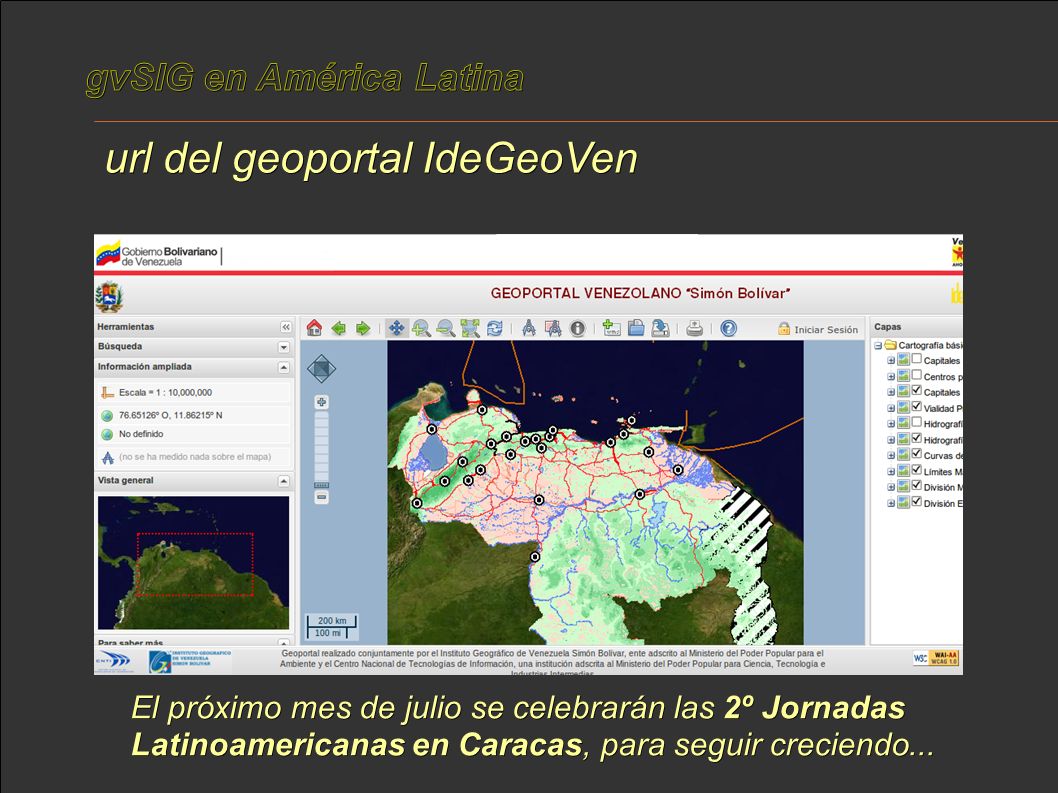
Task: Collapse the Herramientas panel with double chevron
Action: 286,327
